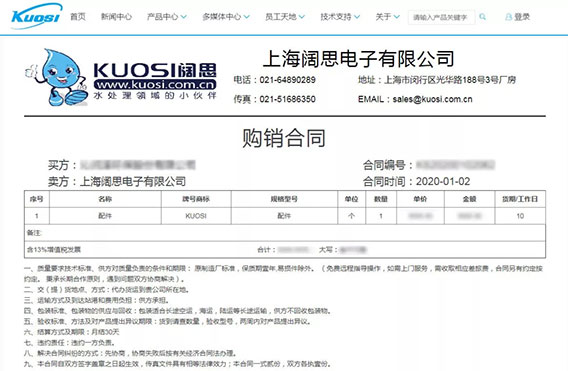This screenshot has height=371, width=568.
Task: Click the www.kuosi.com.cn address in the logo
Action: (155, 84)
